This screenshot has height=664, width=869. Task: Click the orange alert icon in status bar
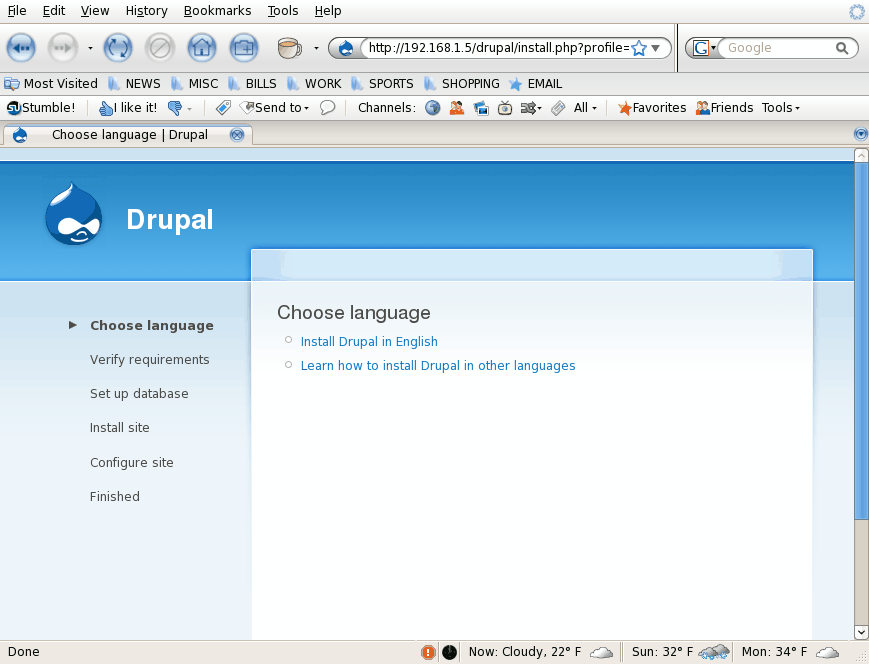point(428,652)
